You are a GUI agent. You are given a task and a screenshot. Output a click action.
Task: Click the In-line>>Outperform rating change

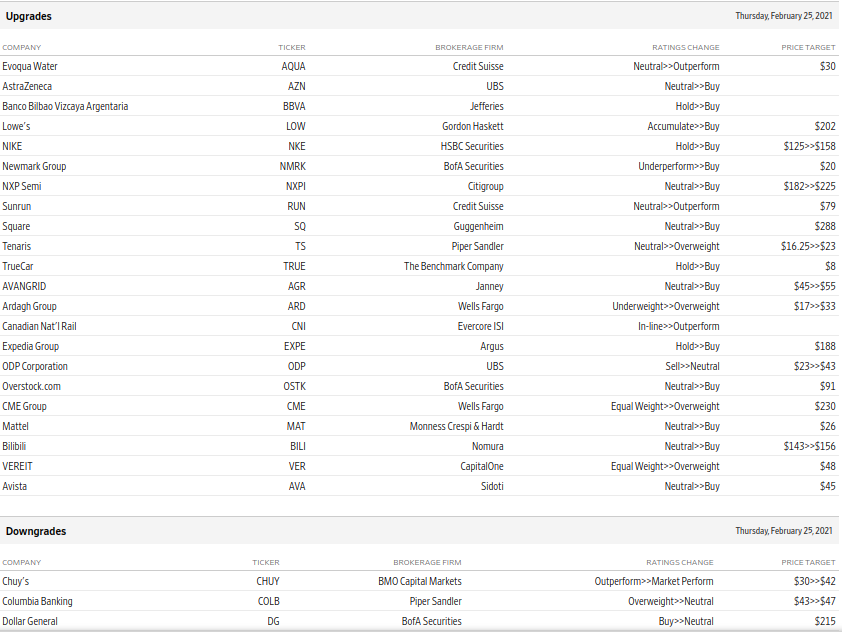(x=679, y=326)
